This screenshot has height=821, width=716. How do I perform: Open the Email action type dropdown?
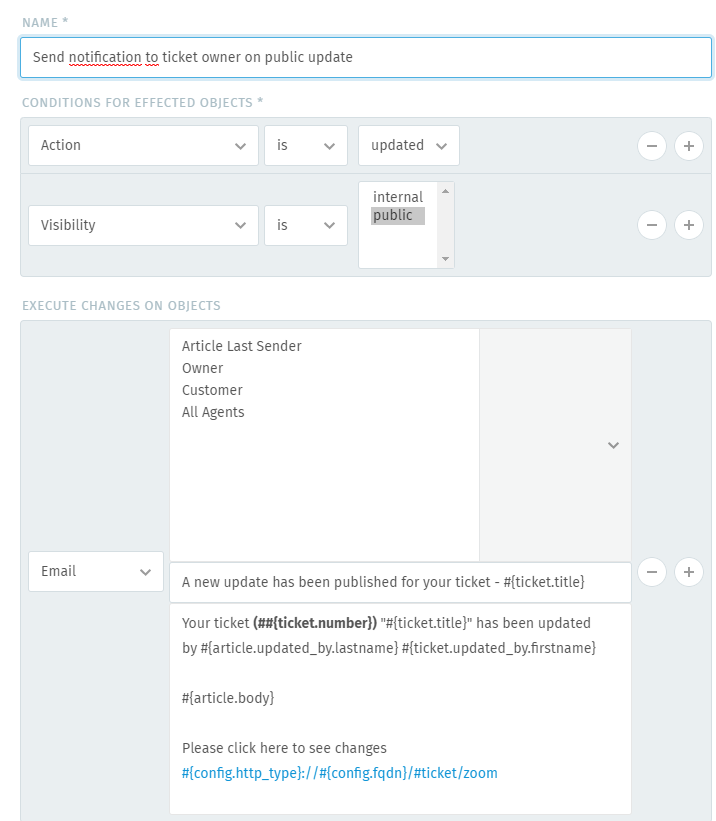[x=95, y=571]
